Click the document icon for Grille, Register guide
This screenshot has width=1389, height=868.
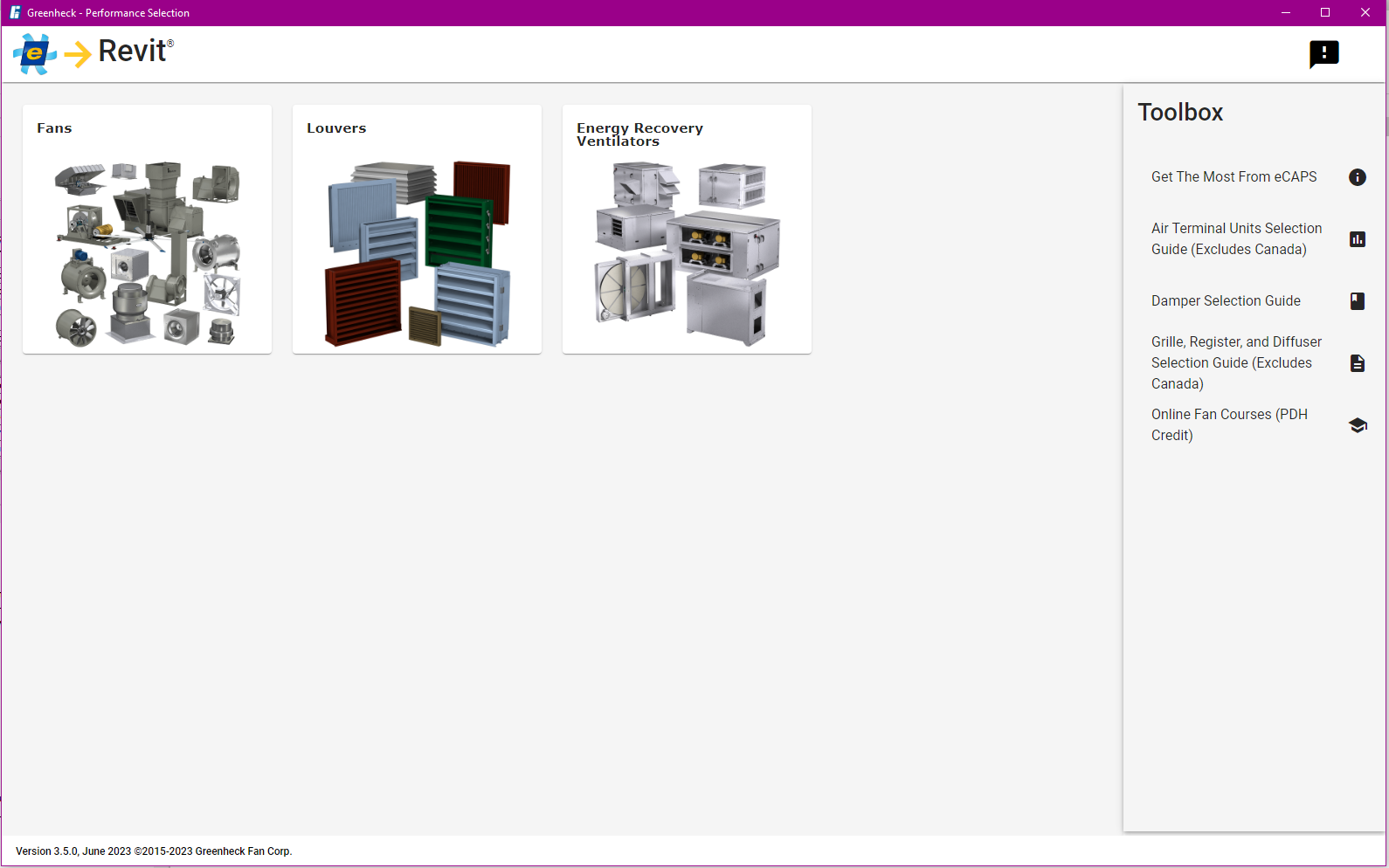coord(1358,363)
